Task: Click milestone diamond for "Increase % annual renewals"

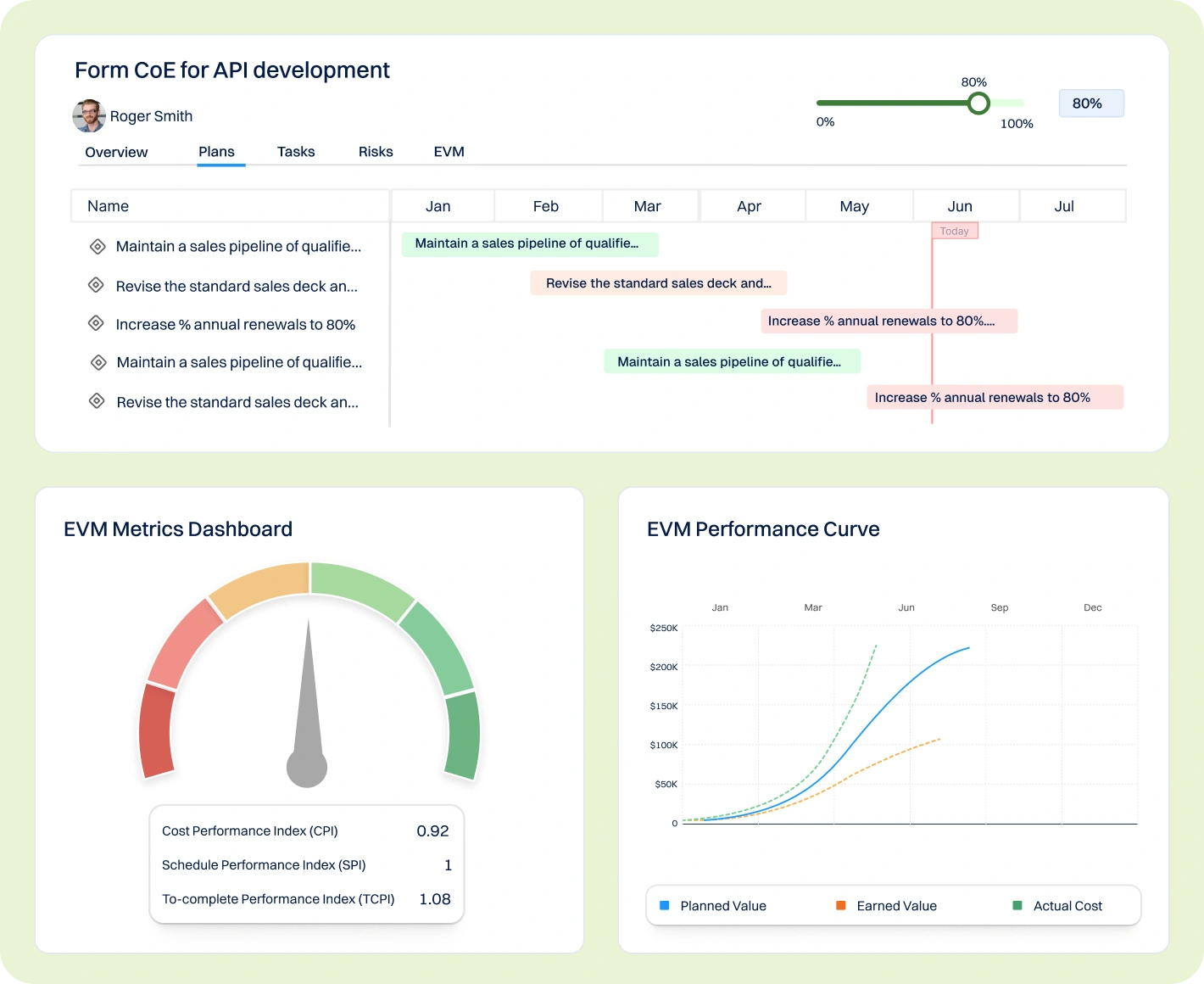Action: tap(98, 322)
